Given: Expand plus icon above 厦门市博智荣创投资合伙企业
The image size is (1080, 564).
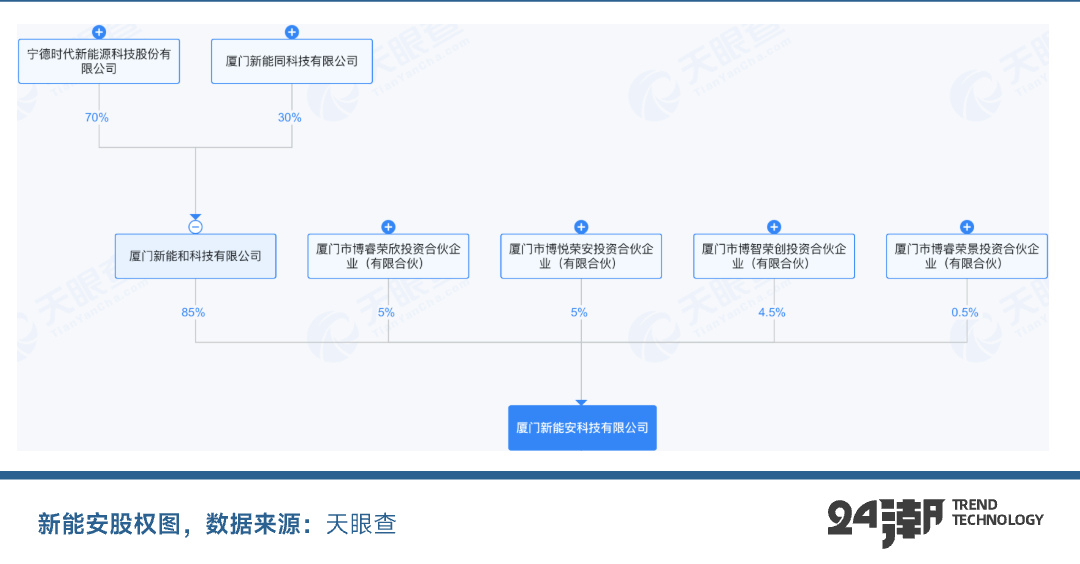Looking at the screenshot, I should pos(774,227).
